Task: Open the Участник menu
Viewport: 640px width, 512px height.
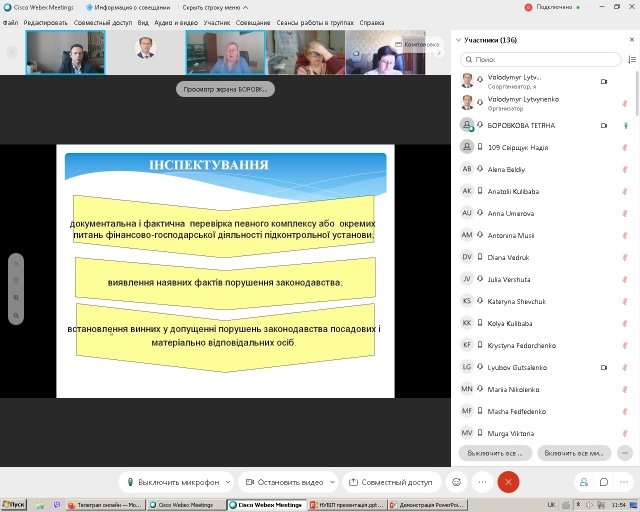Action: click(x=217, y=22)
